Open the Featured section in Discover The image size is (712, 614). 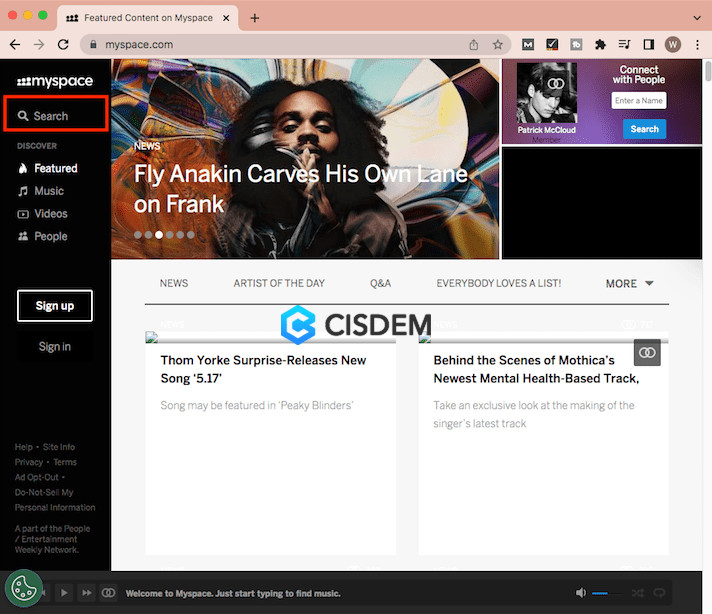click(48, 168)
